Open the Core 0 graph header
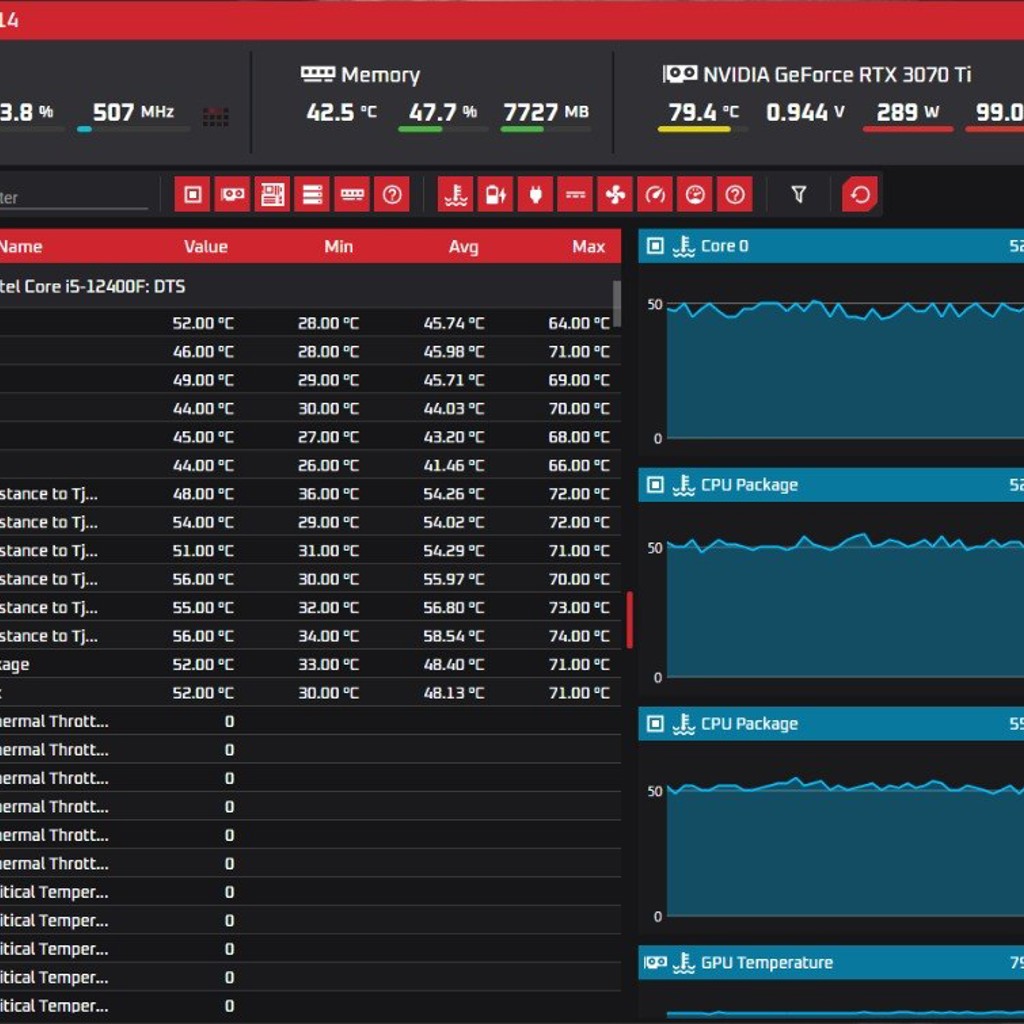The width and height of the screenshot is (1024, 1024). 831,246
